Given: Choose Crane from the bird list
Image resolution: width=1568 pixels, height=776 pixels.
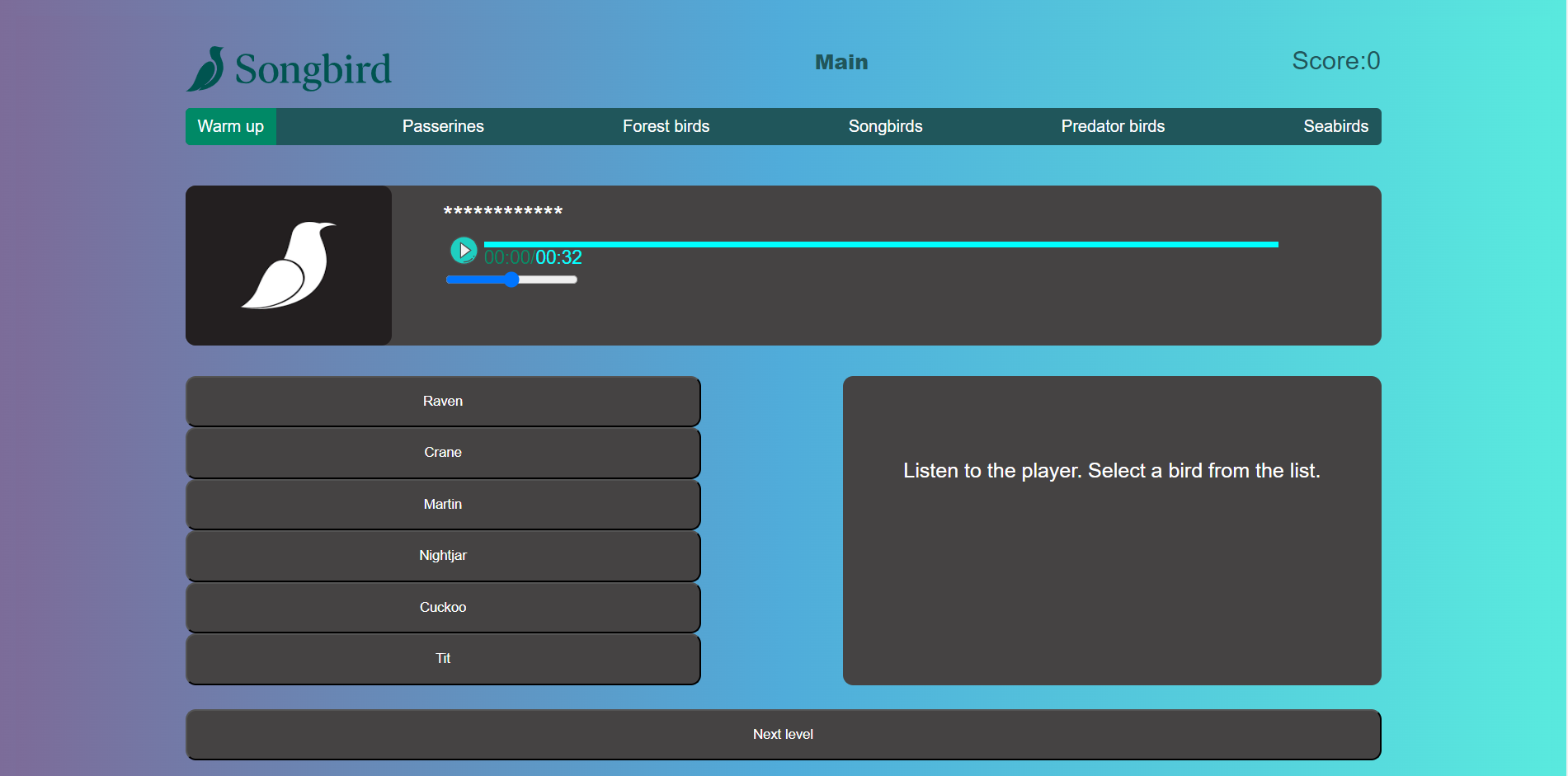Looking at the screenshot, I should click(443, 453).
